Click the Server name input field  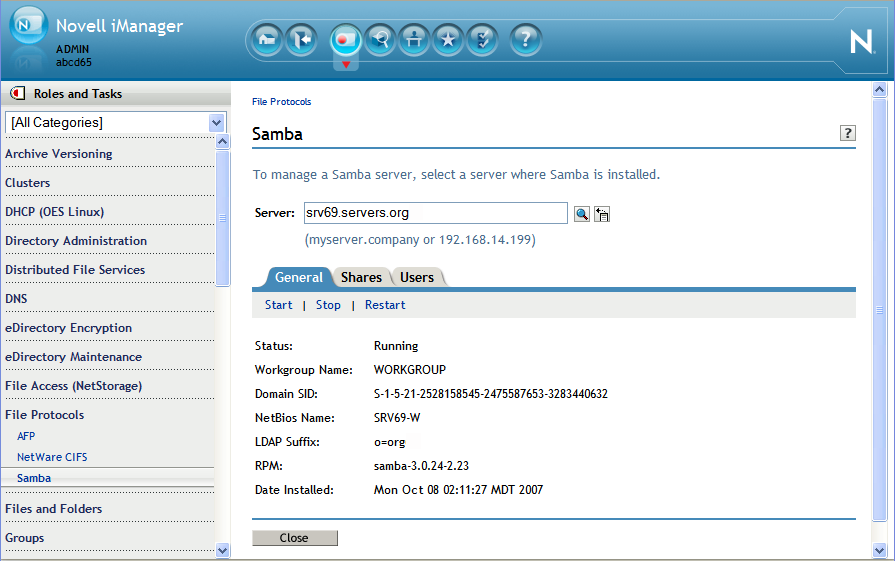click(435, 213)
